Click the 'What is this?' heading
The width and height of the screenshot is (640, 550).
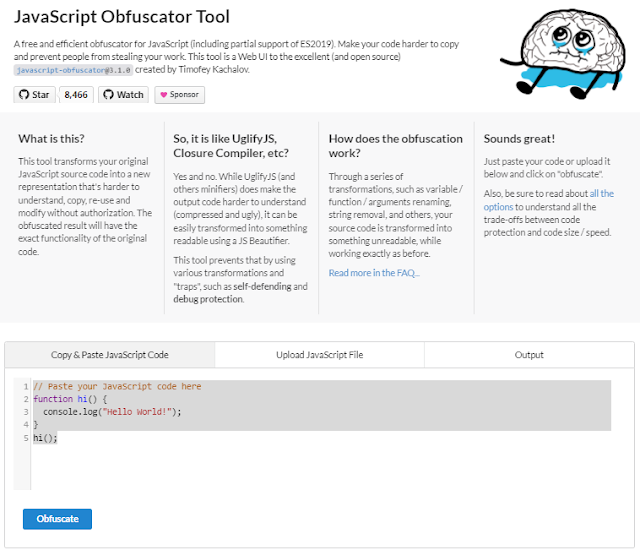[51, 139]
